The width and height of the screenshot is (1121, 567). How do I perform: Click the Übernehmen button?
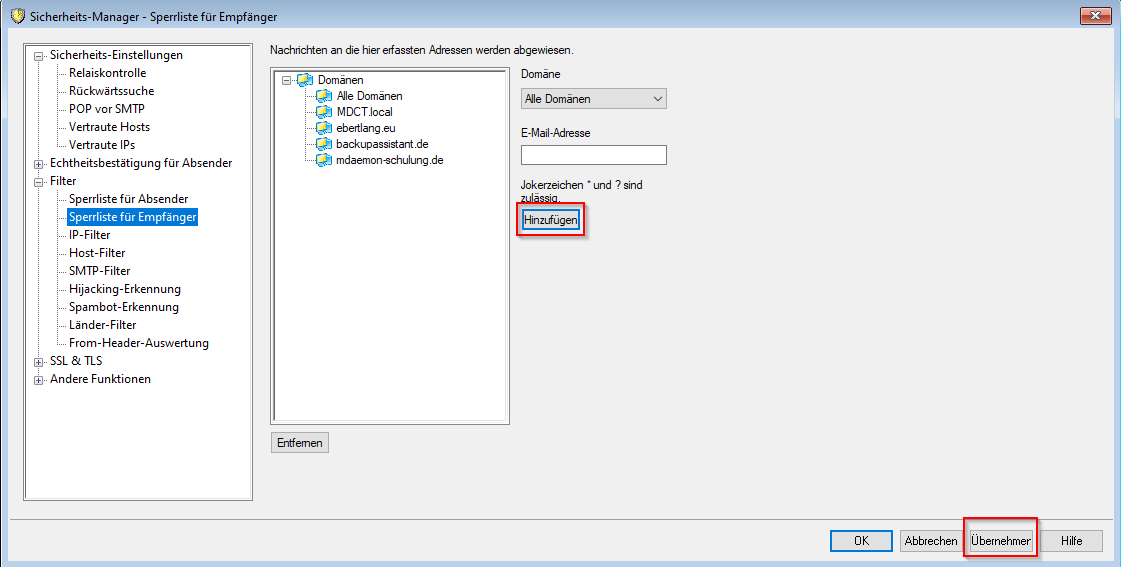1000,540
